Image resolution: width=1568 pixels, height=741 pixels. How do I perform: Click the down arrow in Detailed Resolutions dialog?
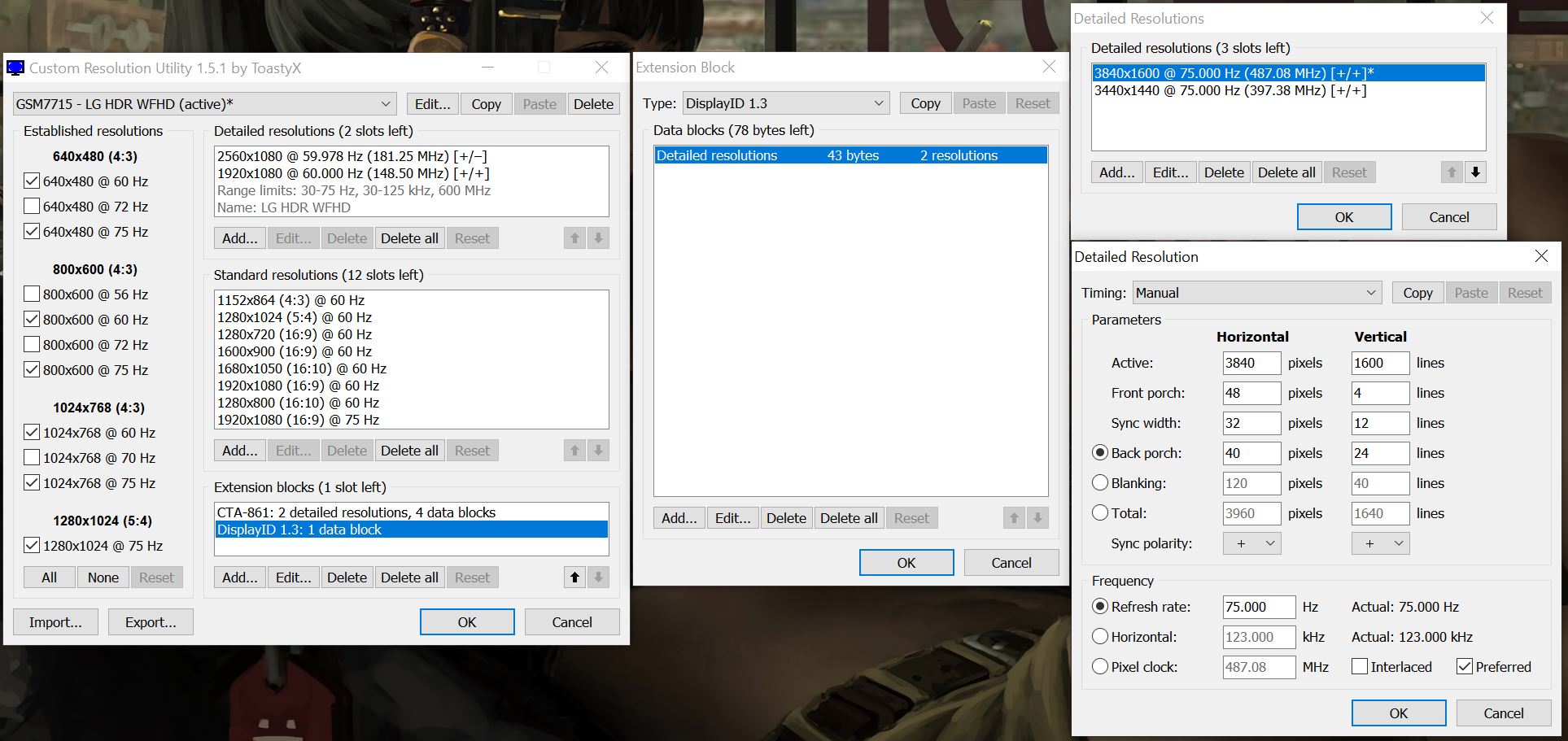coord(1475,172)
